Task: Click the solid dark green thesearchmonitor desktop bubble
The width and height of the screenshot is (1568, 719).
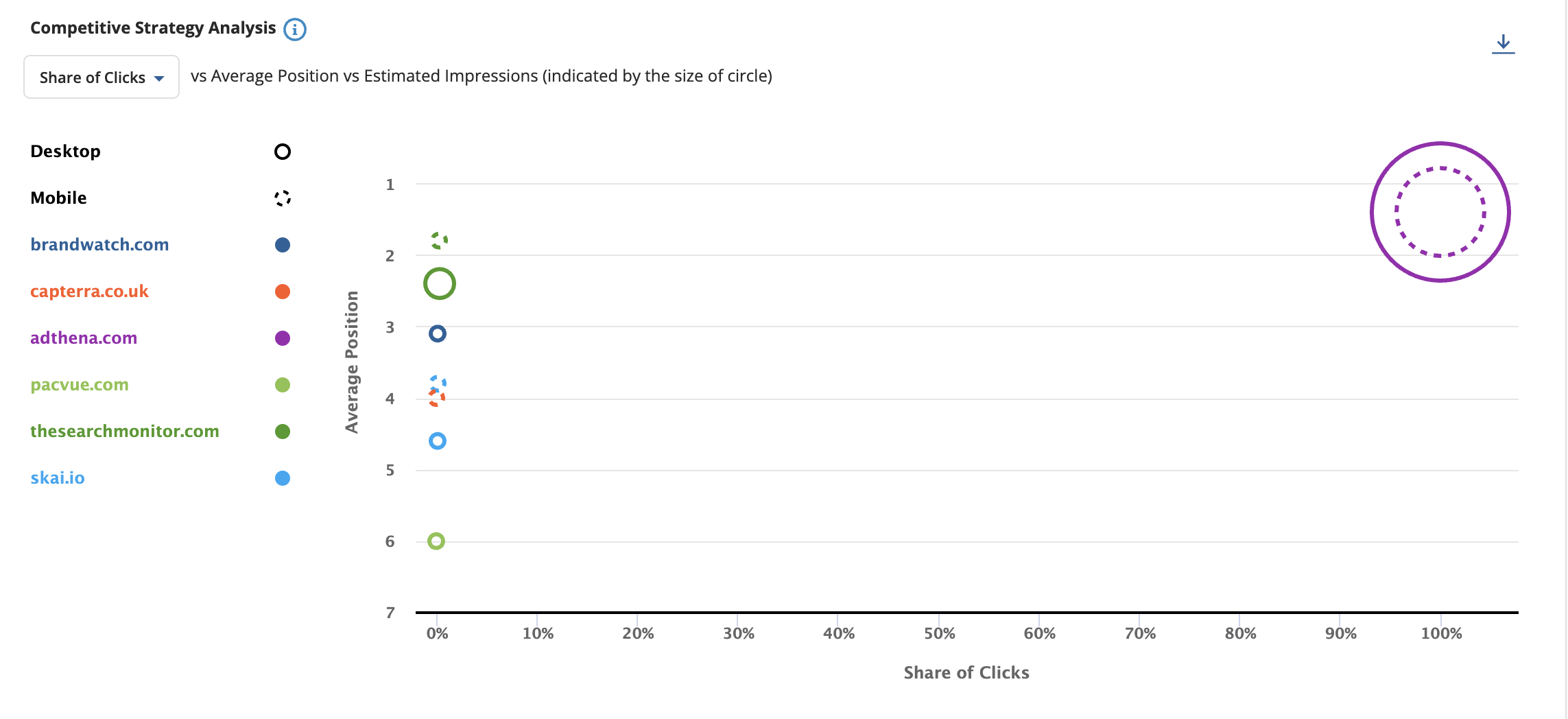Action: [440, 283]
